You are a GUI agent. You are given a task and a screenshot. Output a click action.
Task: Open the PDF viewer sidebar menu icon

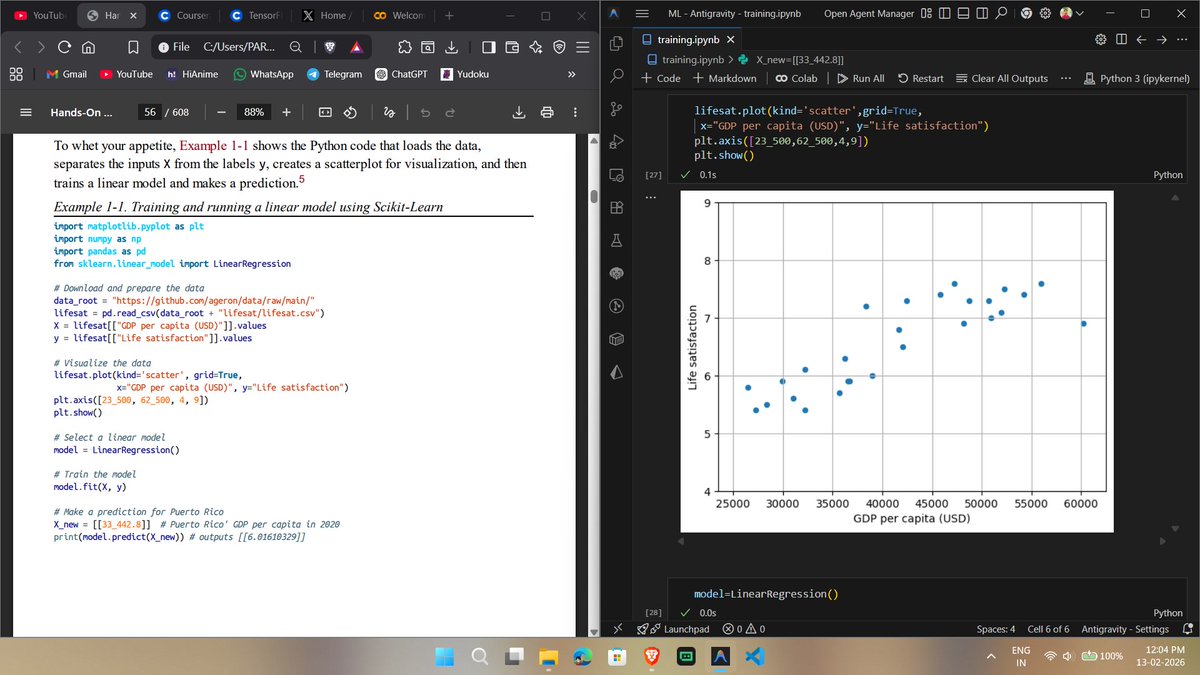point(26,113)
